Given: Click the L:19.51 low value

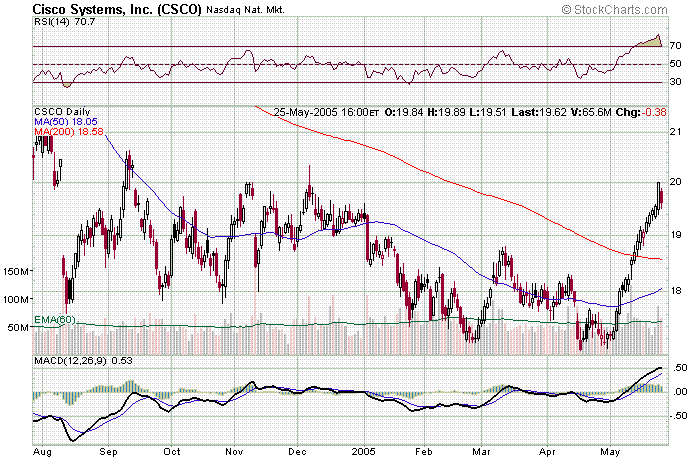Looking at the screenshot, I should 488,112.
